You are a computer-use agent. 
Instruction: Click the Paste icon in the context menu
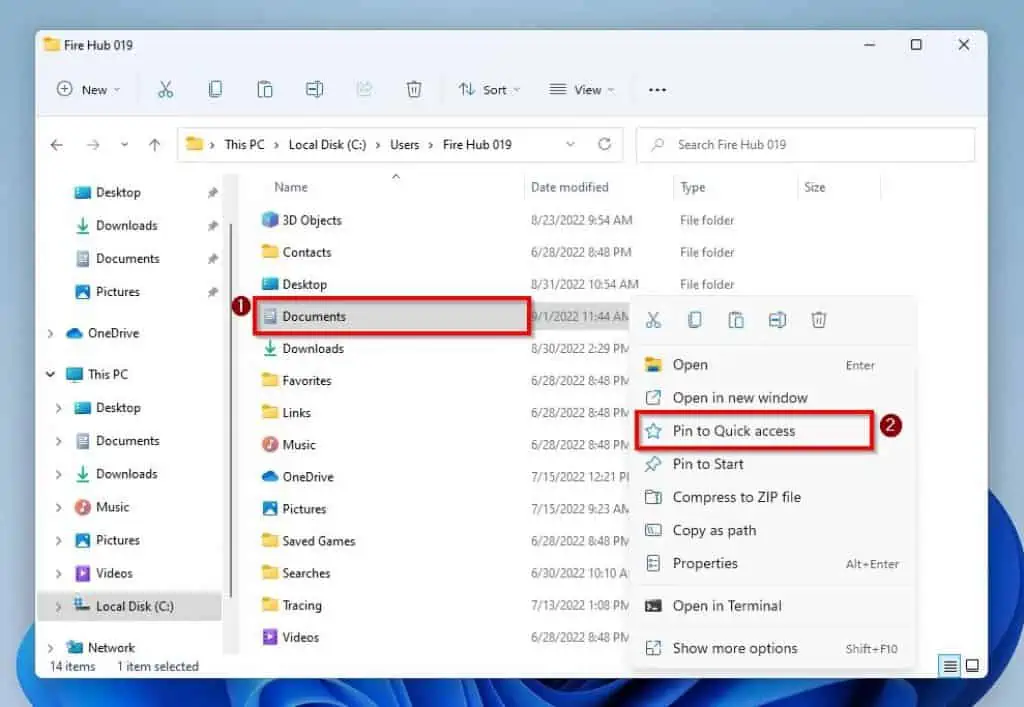click(736, 320)
